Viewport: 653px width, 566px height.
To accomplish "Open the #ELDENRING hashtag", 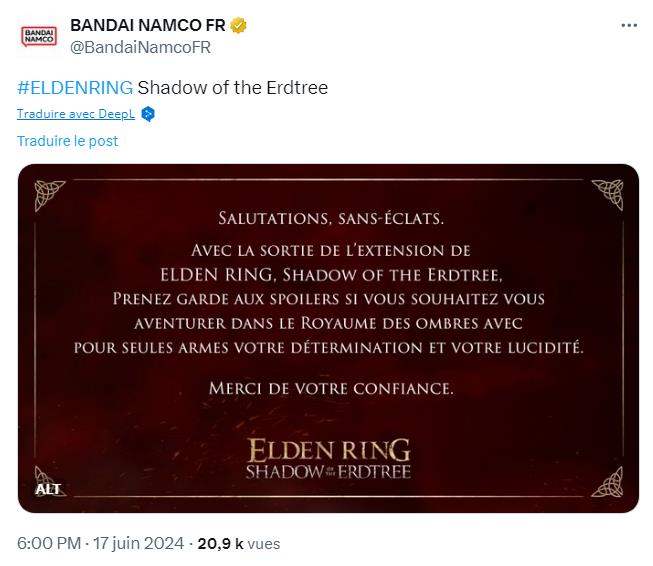I will coord(75,88).
